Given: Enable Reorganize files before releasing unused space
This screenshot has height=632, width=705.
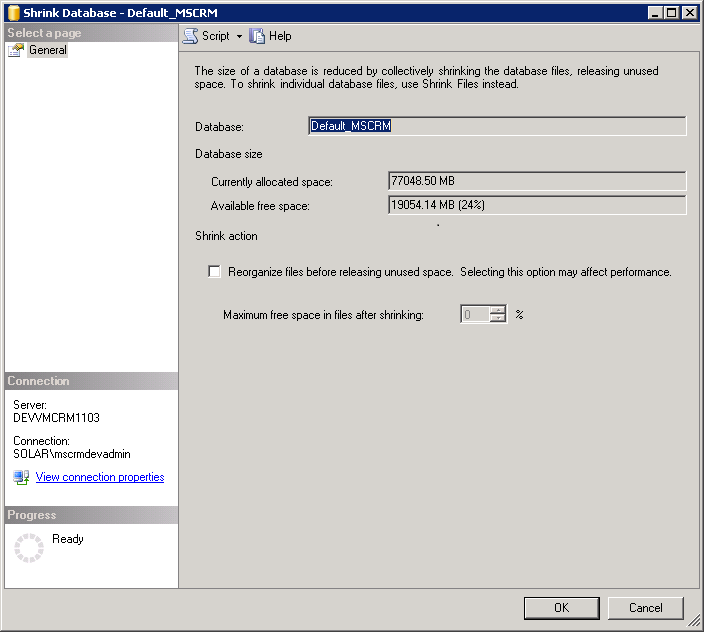Looking at the screenshot, I should (x=214, y=271).
